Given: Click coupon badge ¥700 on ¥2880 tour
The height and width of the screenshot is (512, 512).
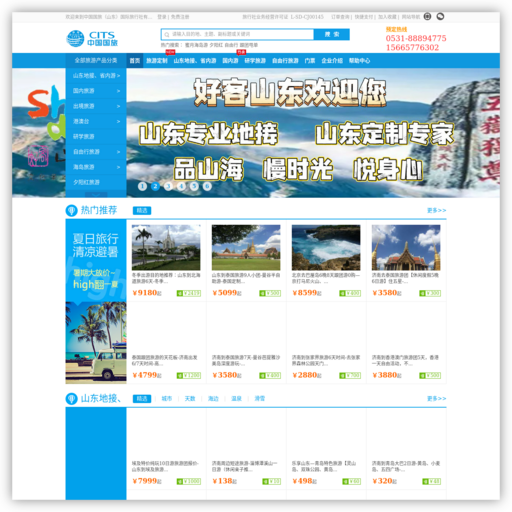Looking at the screenshot, I should [350, 376].
